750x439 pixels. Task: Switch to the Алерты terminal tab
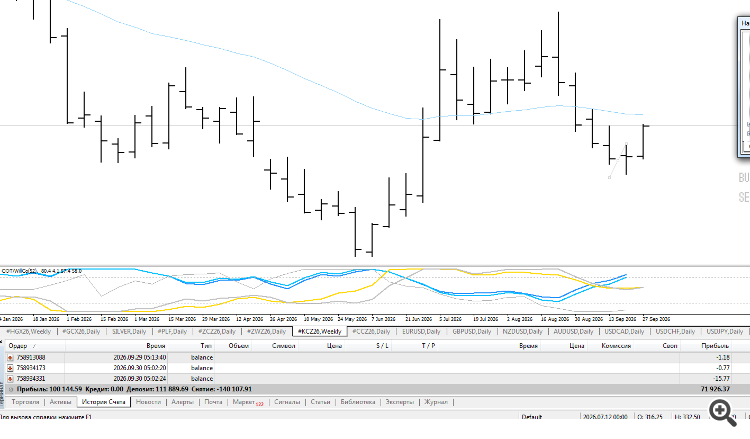[182, 402]
